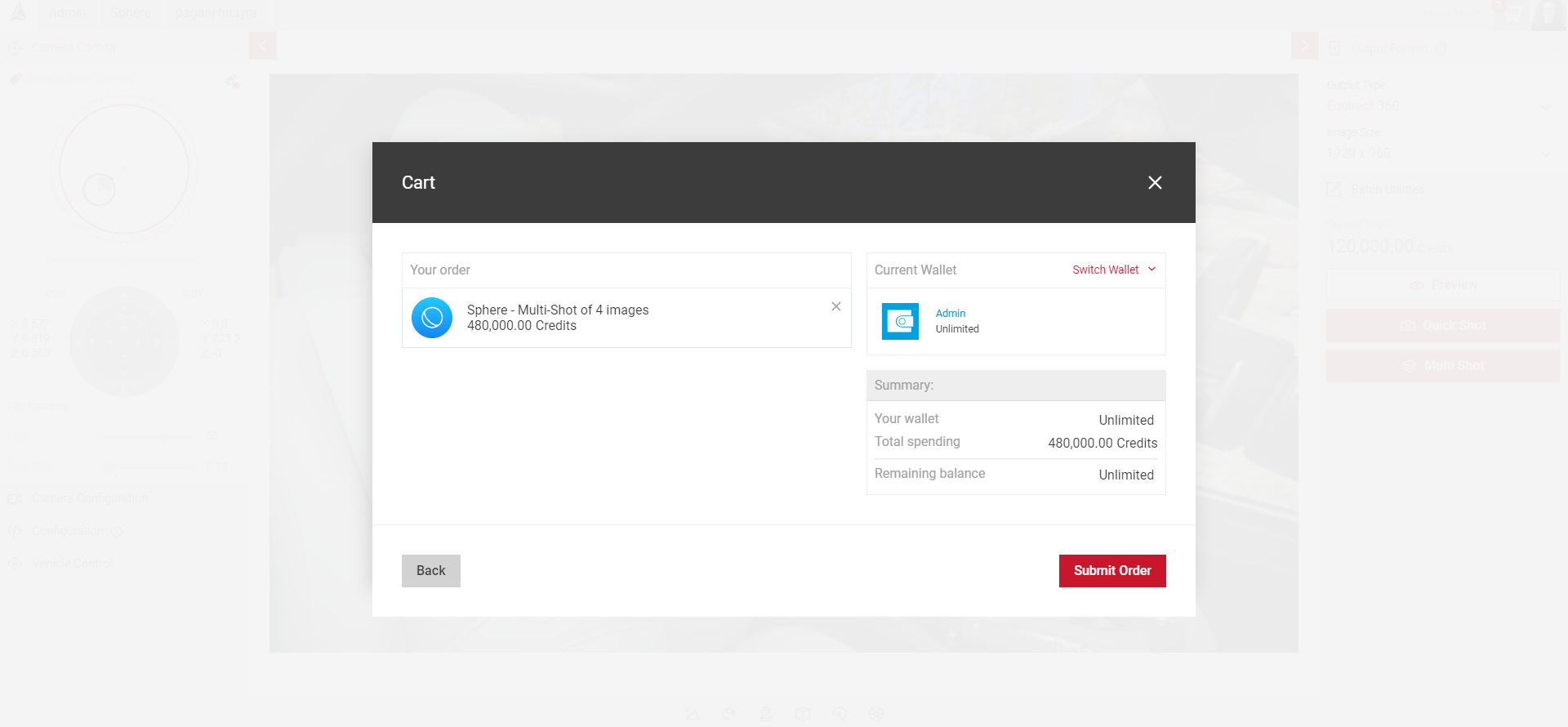
Task: Click the Total spending label
Action: click(917, 441)
